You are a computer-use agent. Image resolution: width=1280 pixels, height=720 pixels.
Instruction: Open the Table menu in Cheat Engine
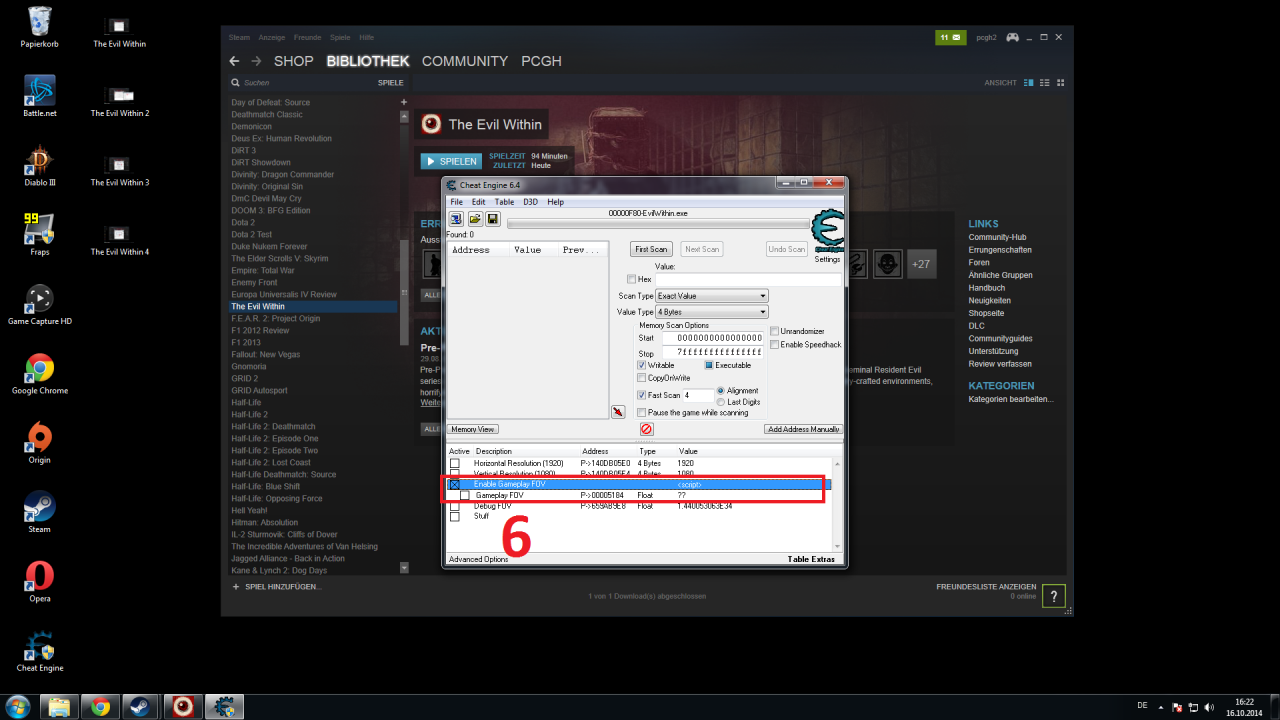point(504,202)
